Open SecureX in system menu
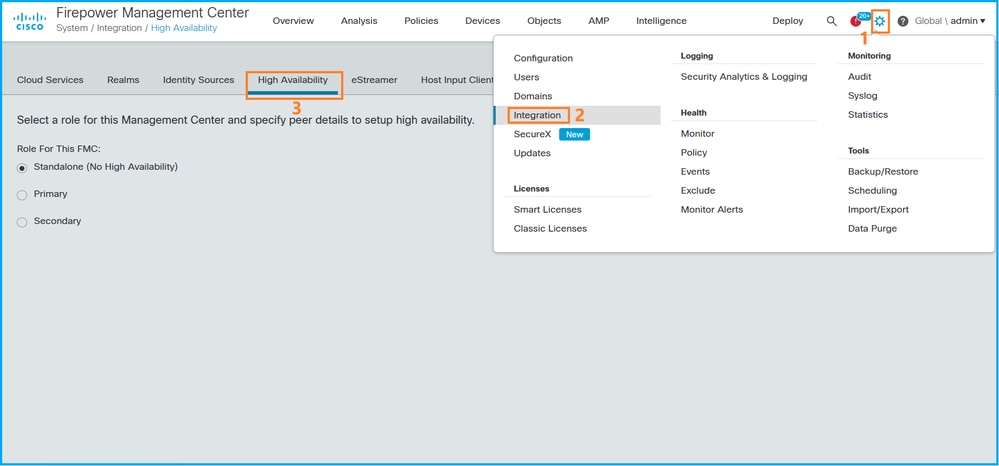Viewport: 999px width, 466px height. point(532,135)
